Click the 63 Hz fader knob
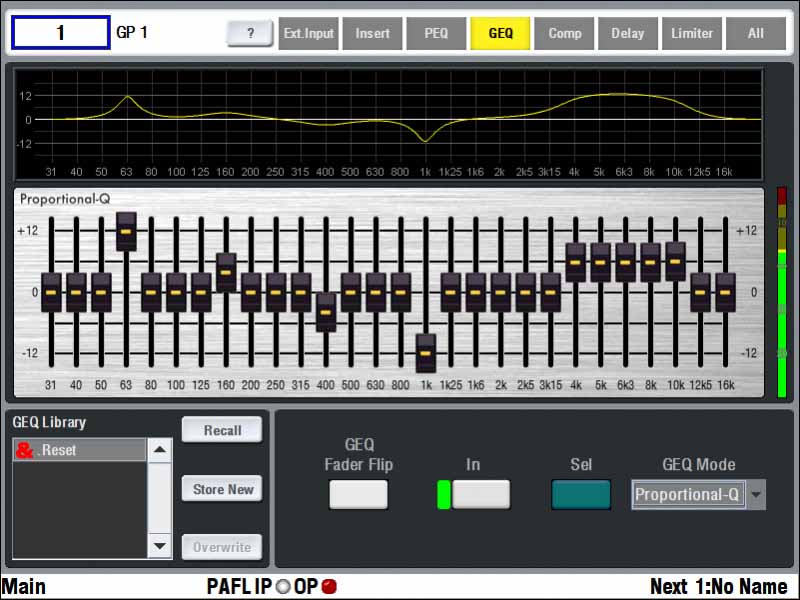Screen dimensions: 800x600 point(126,232)
